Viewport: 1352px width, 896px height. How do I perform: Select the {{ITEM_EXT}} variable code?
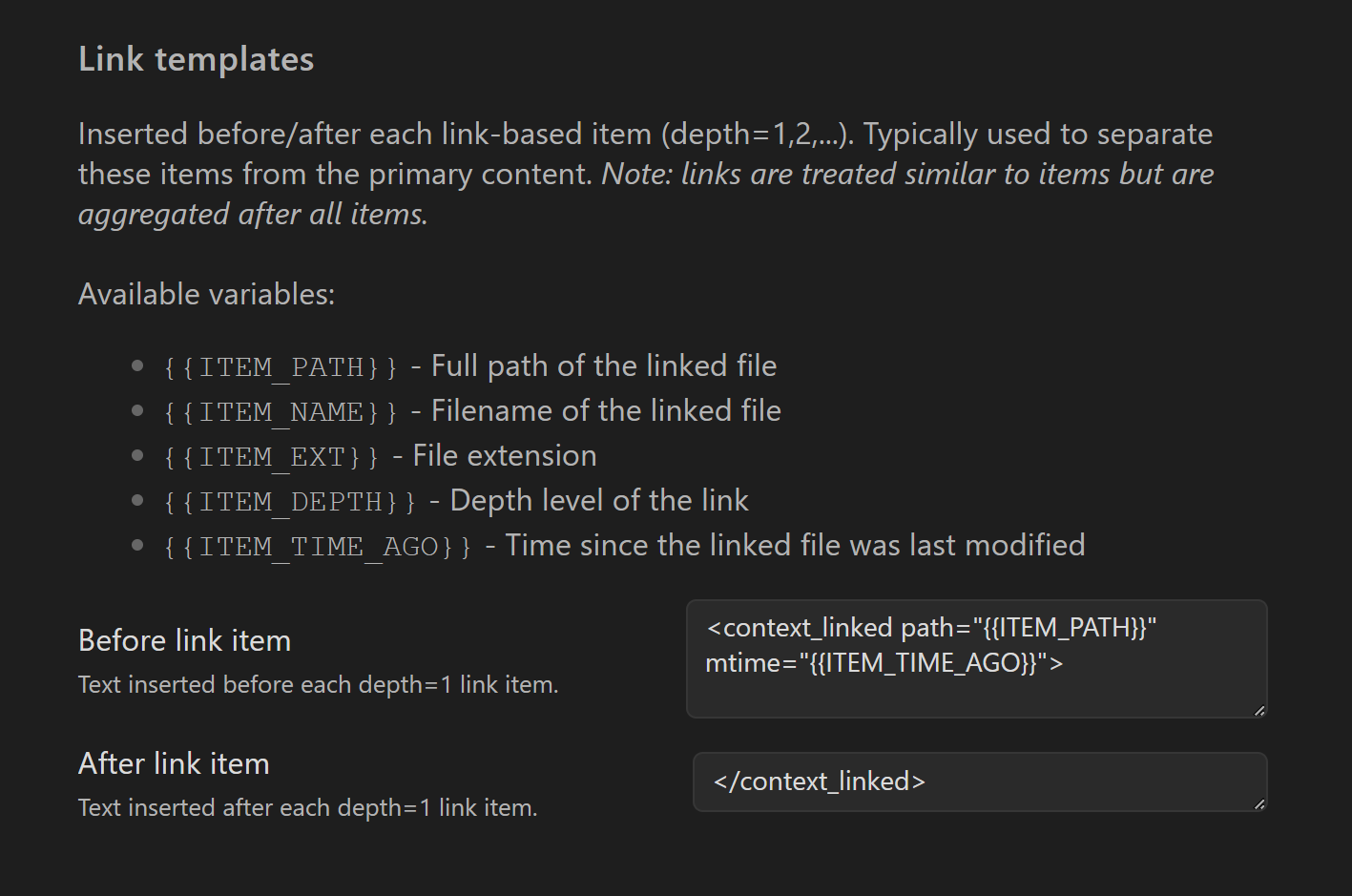[x=267, y=456]
